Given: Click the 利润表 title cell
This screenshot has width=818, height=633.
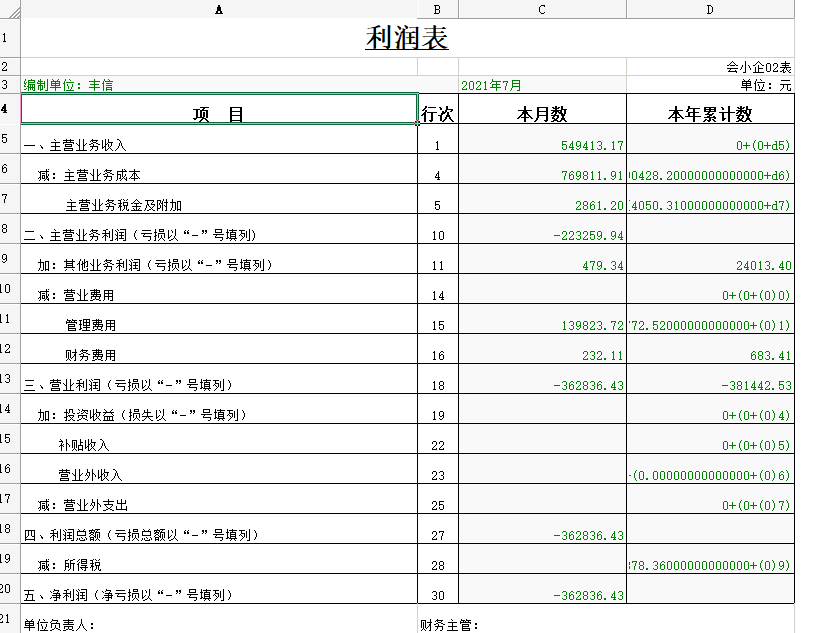Looking at the screenshot, I should (x=407, y=38).
